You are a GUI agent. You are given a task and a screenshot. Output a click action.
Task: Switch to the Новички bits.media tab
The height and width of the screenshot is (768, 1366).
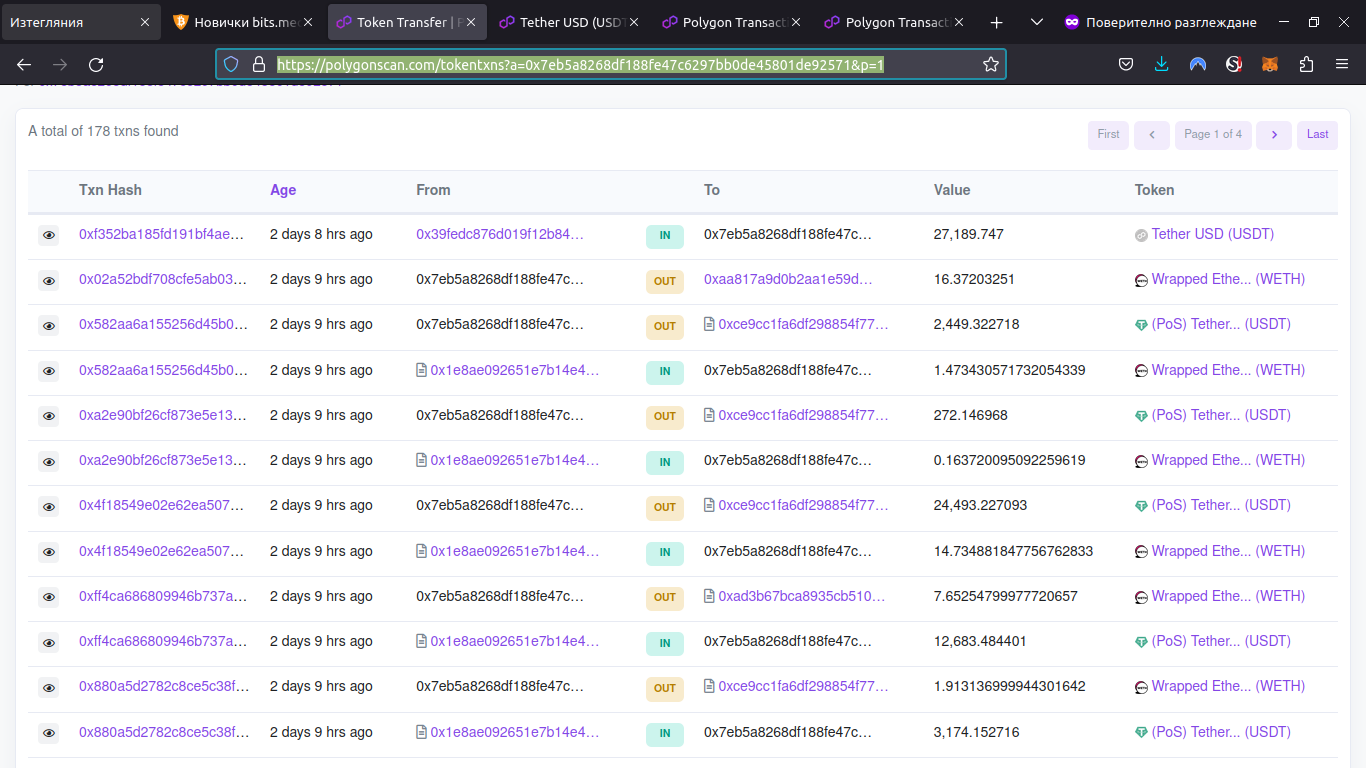[x=244, y=22]
